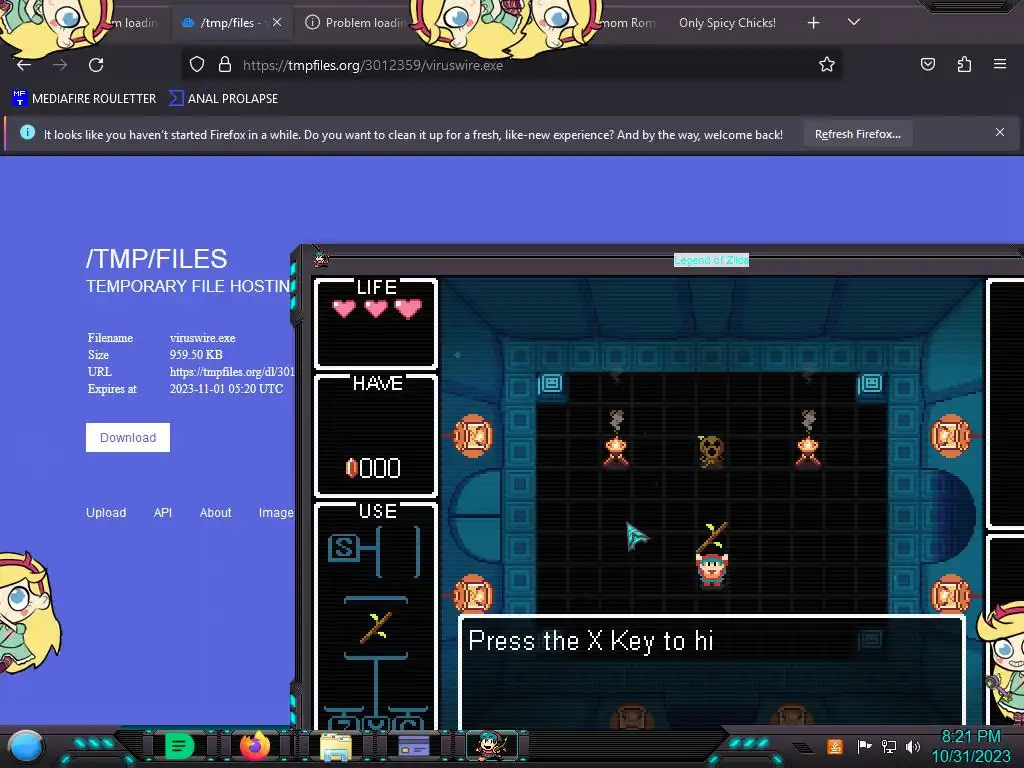The height and width of the screenshot is (768, 1024).
Task: Select the 959.50 KB size value
Action: point(196,355)
